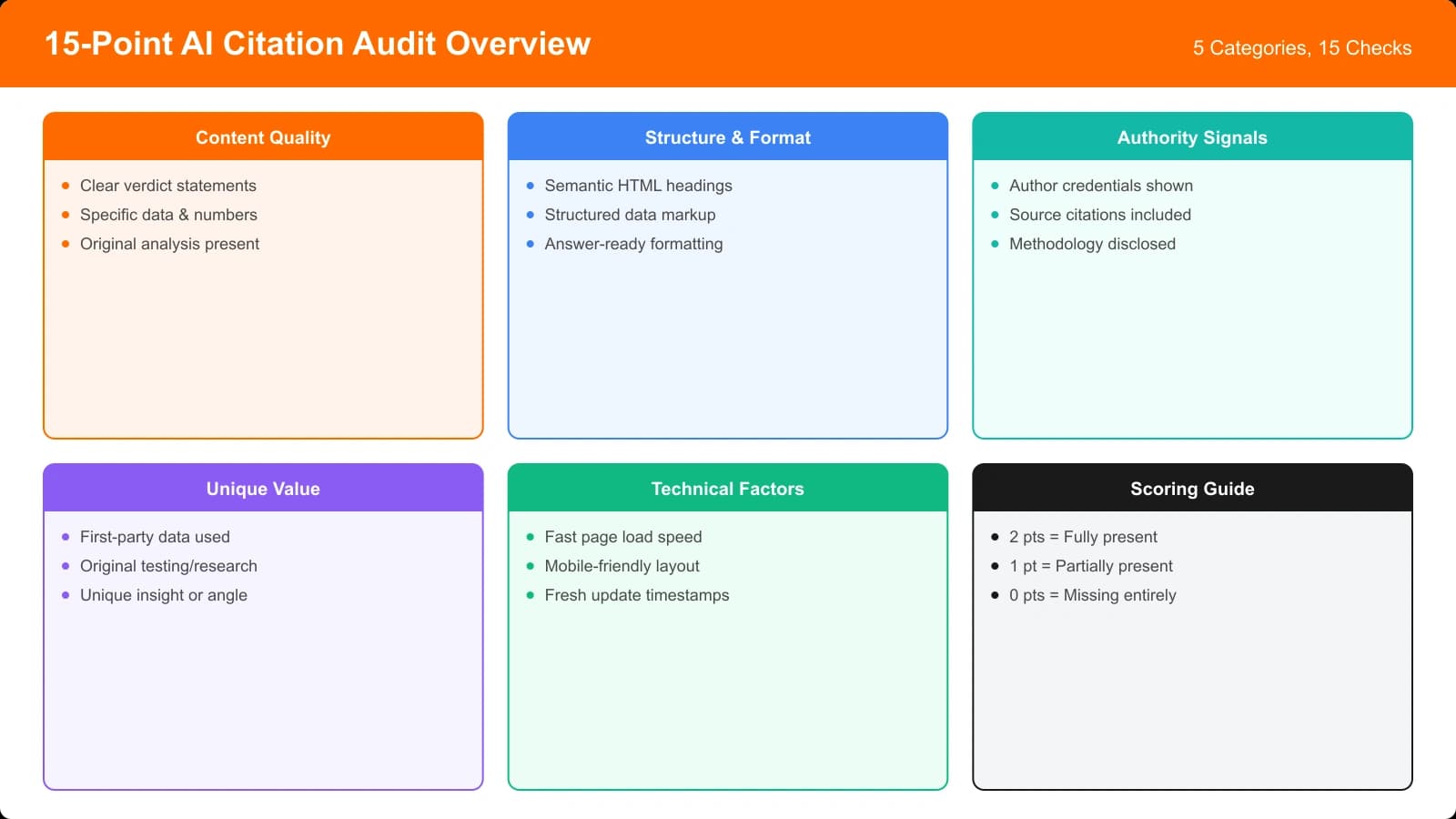The height and width of the screenshot is (819, 1456).
Task: Select 'Specific data & numbers' item
Action: click(x=167, y=215)
